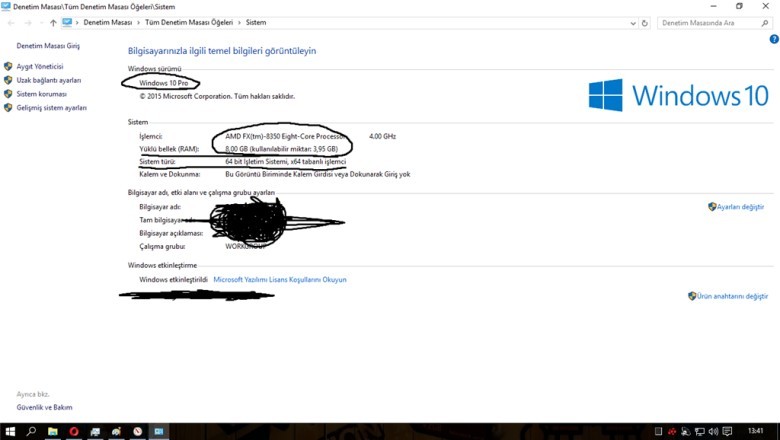
Task: Go to Denetim Masası Giriş
Action: [48, 46]
